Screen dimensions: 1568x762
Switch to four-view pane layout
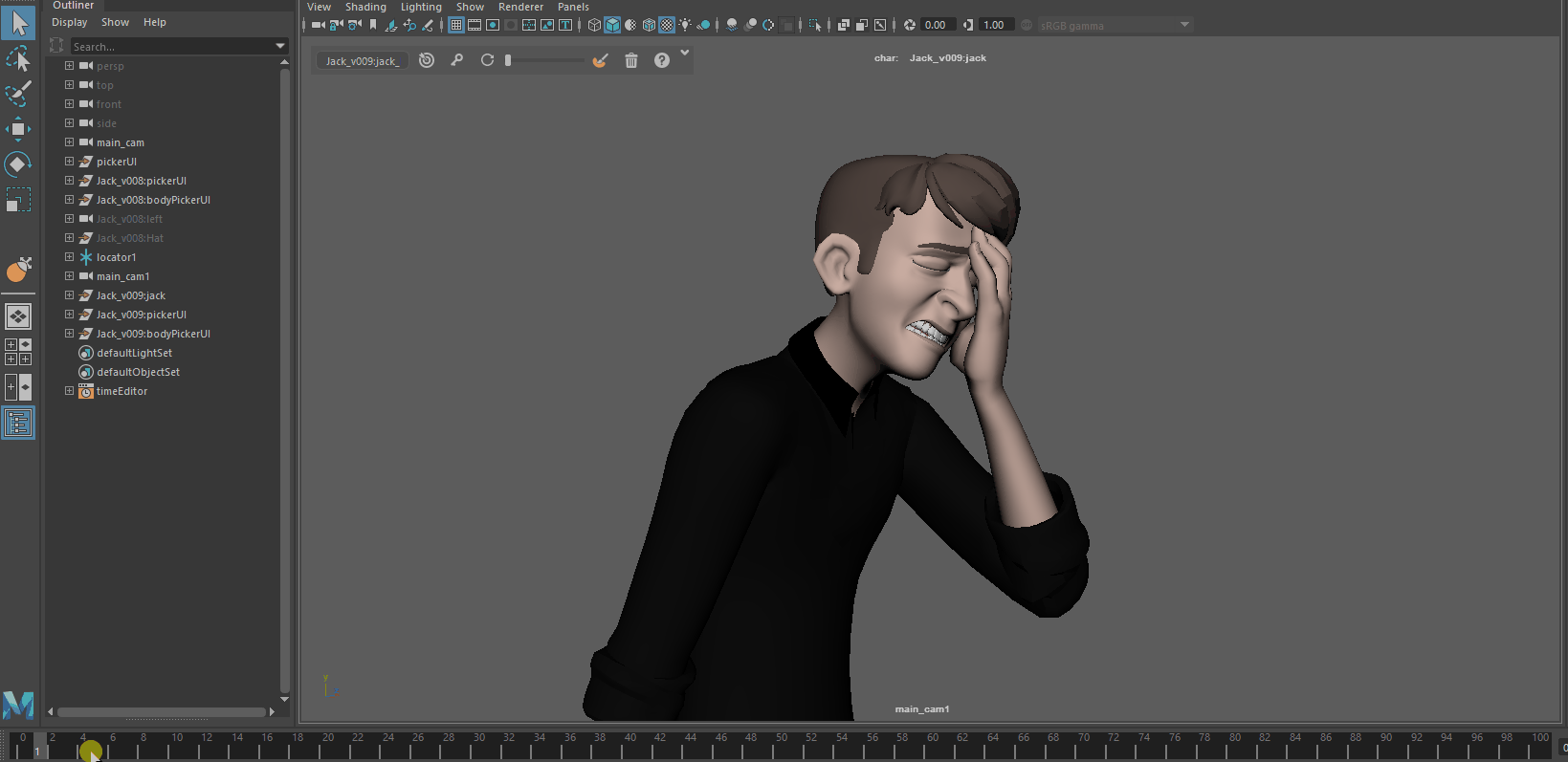pos(18,351)
